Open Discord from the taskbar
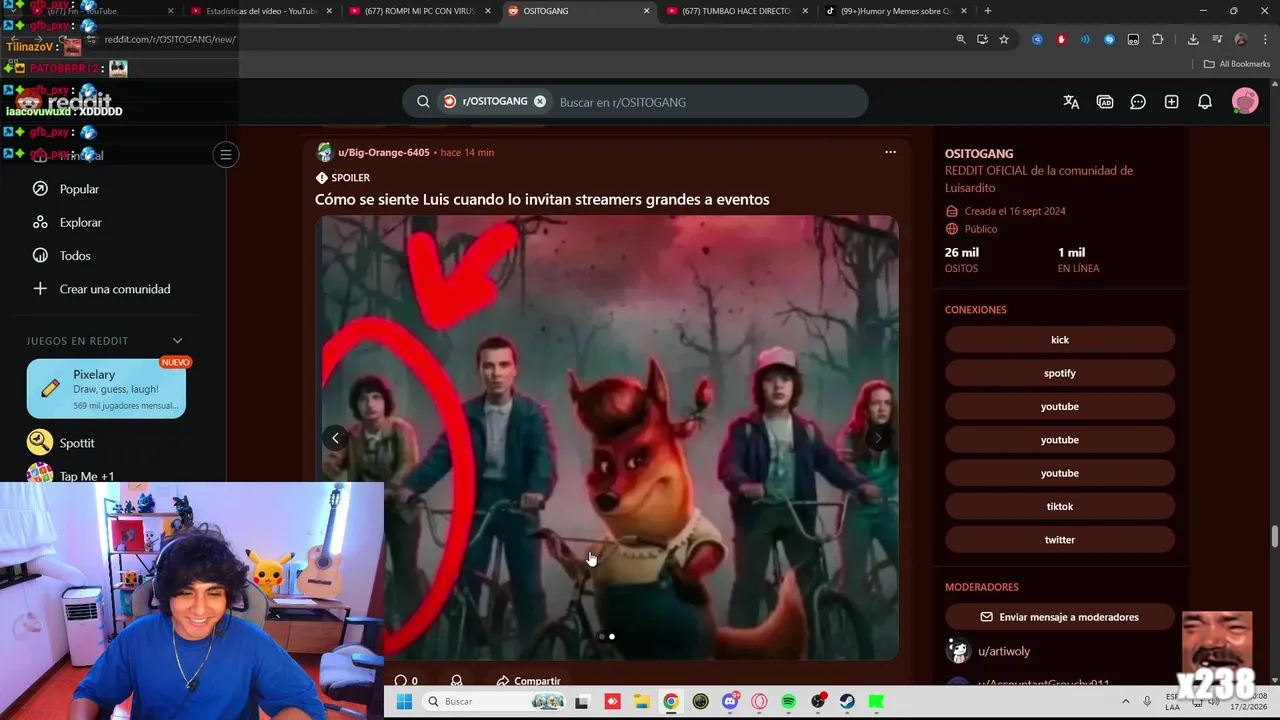 click(731, 702)
